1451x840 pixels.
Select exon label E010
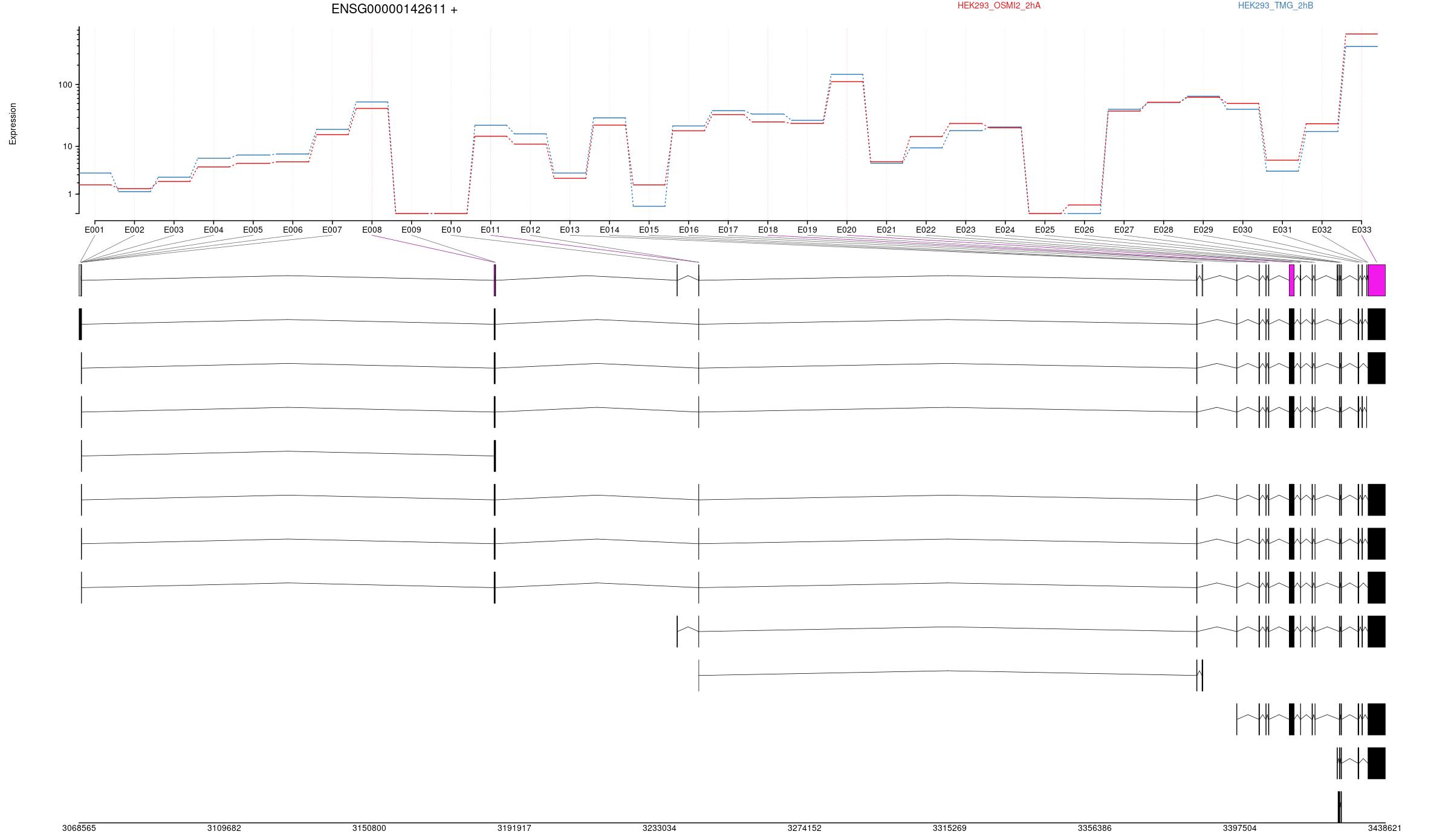point(451,230)
